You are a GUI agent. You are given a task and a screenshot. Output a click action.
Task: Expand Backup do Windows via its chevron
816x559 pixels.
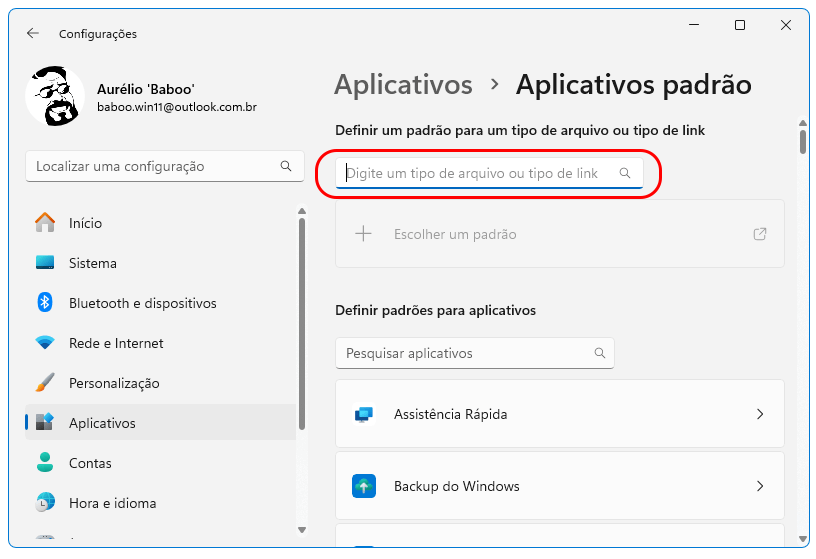point(760,486)
